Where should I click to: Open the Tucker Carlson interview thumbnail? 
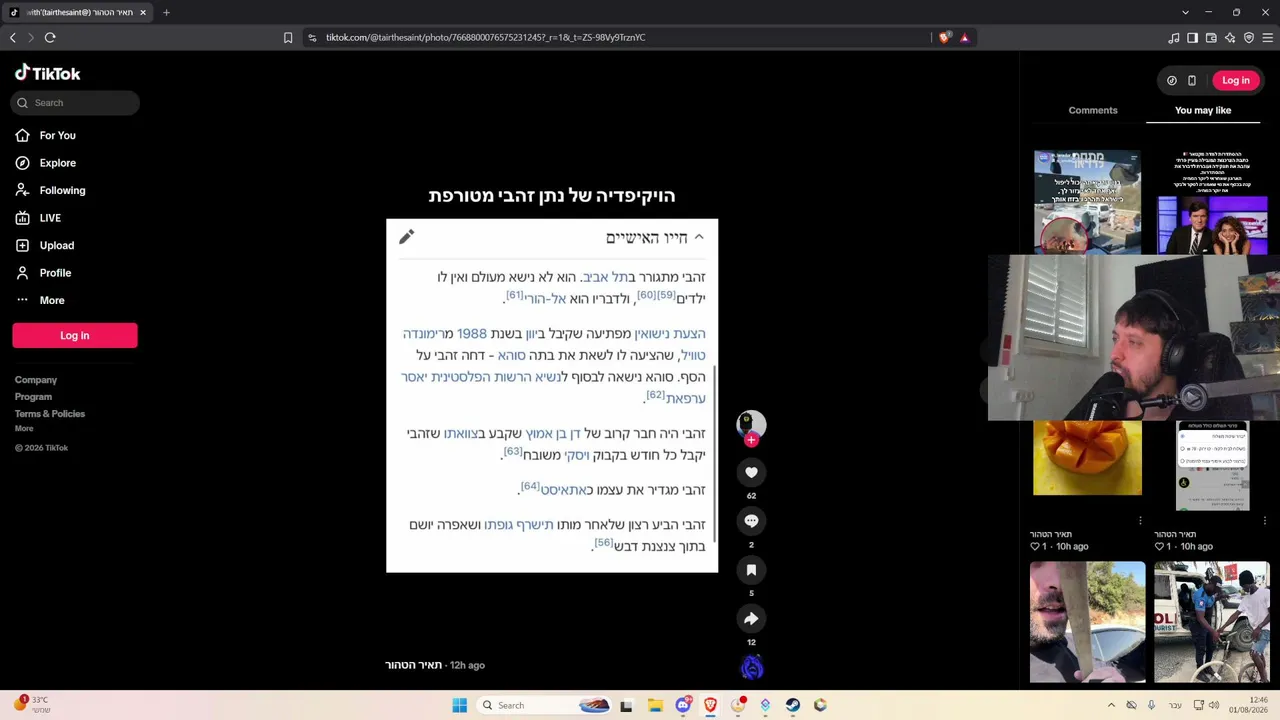1212,203
